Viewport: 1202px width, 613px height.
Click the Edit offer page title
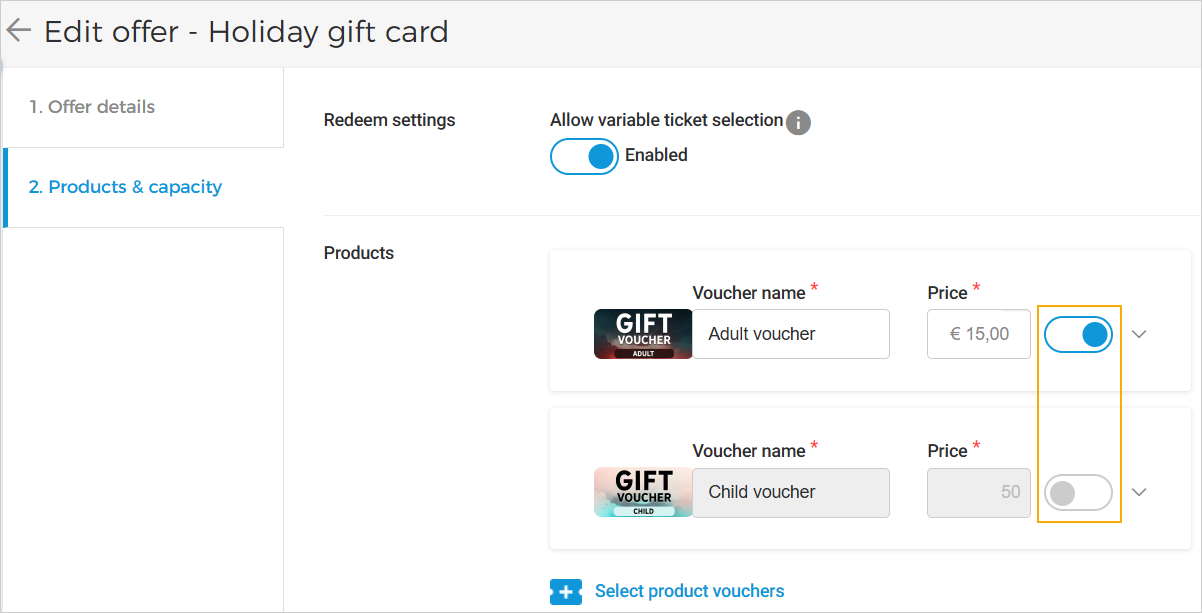246,32
